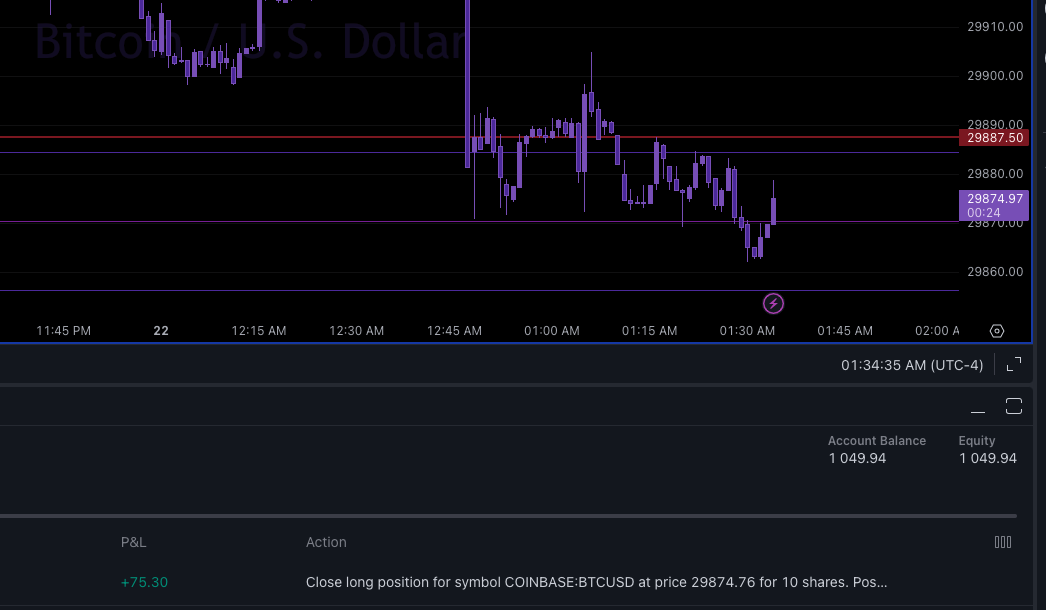Screen dimensions: 1046x610
Task: Open column layout options in the trades panel
Action: (1003, 541)
